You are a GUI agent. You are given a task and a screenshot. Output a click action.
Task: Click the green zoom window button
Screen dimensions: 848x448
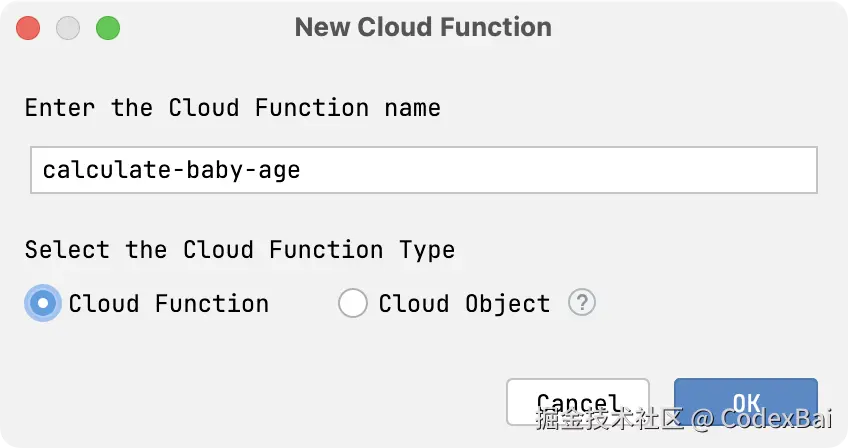click(x=107, y=28)
